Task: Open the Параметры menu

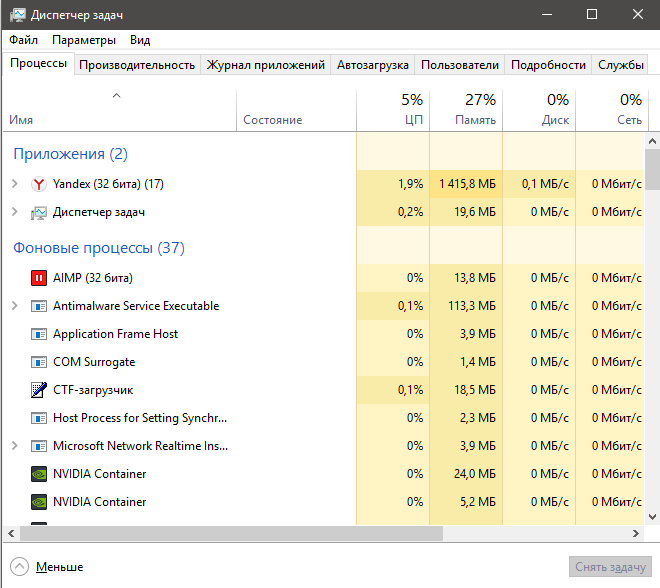Action: [x=84, y=40]
